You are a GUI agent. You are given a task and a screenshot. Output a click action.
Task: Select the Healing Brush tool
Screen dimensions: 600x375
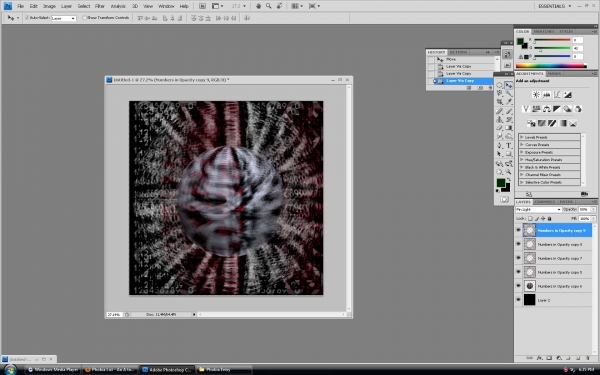point(500,111)
